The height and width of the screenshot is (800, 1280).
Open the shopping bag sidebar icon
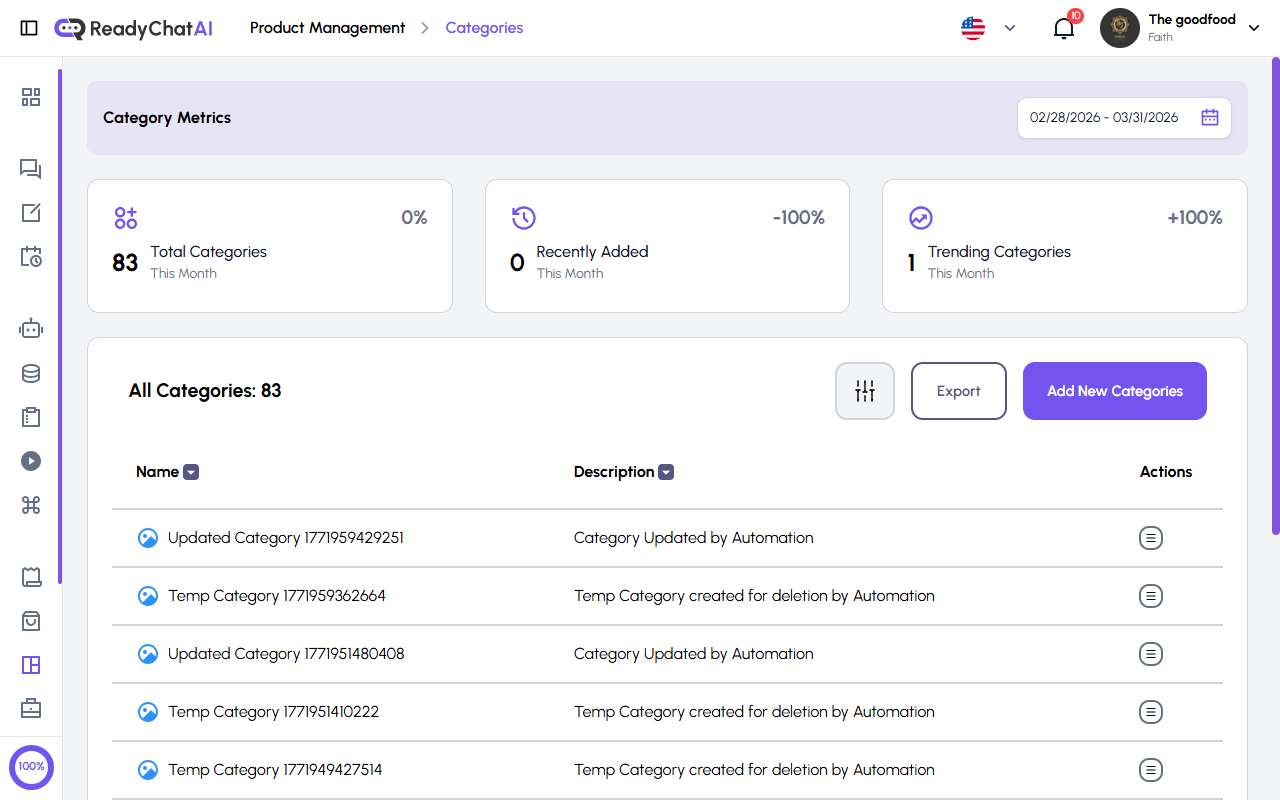[x=31, y=621]
